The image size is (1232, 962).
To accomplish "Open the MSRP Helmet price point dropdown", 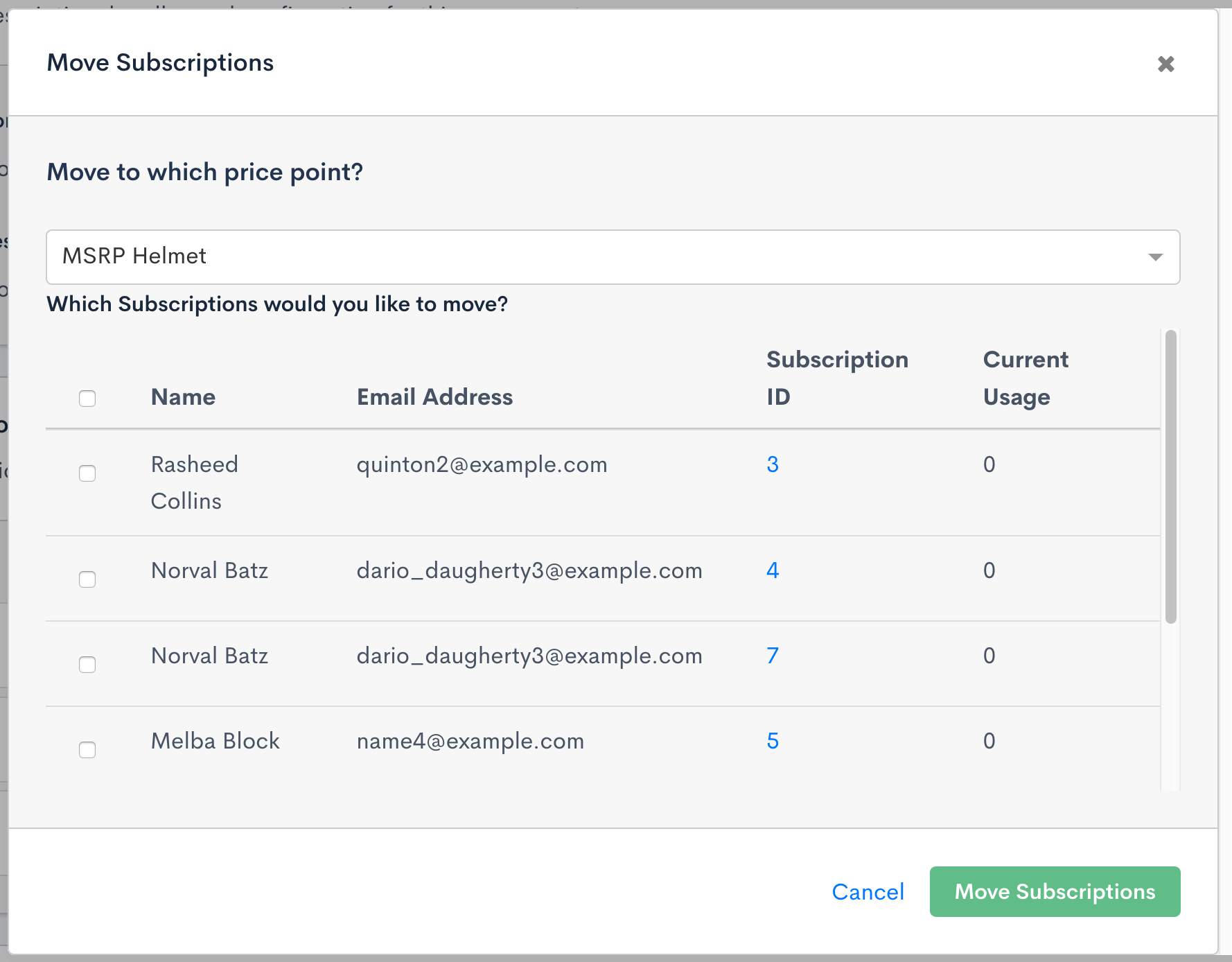I will (612, 257).
